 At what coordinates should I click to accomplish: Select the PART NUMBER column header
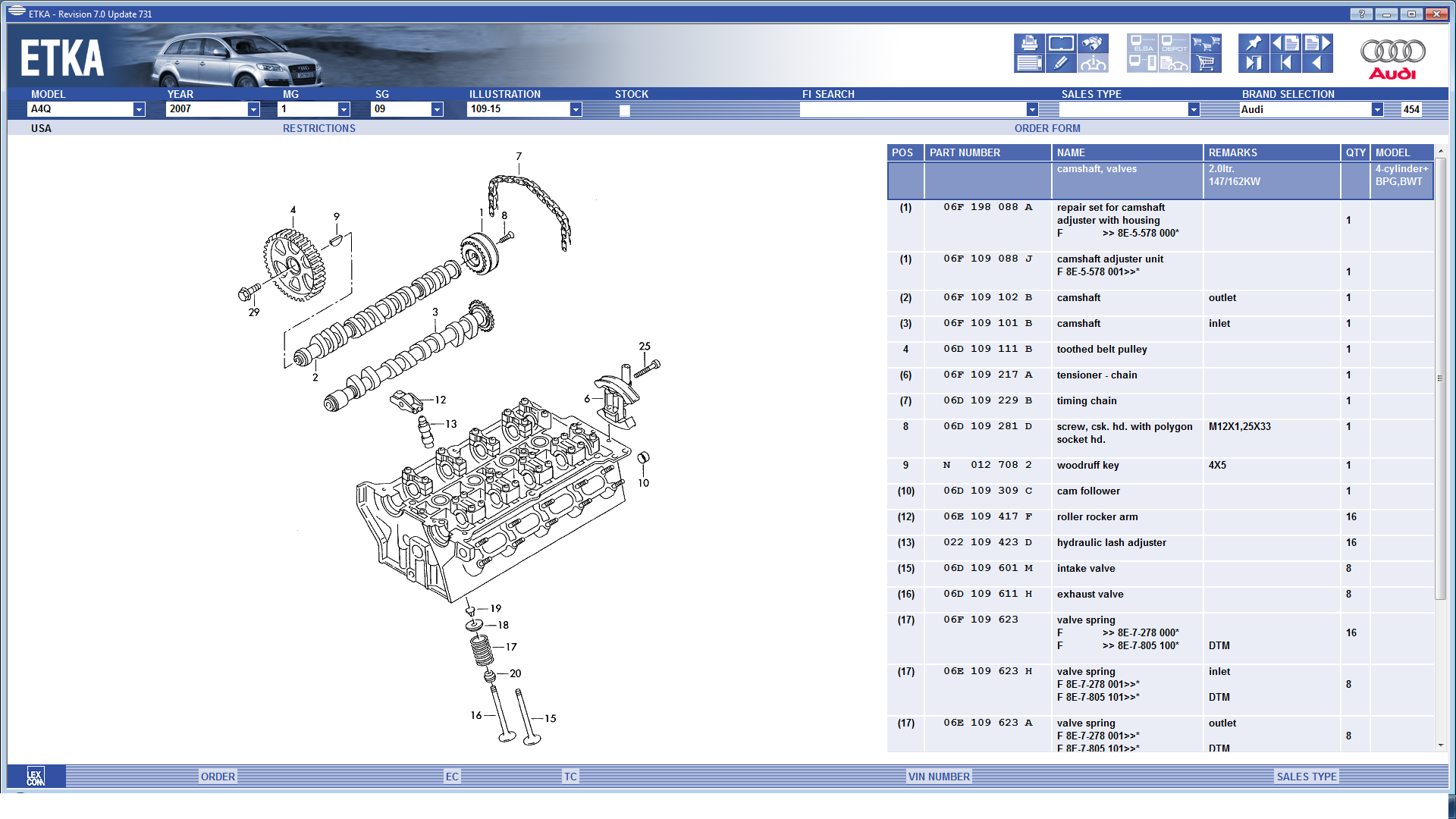[987, 152]
